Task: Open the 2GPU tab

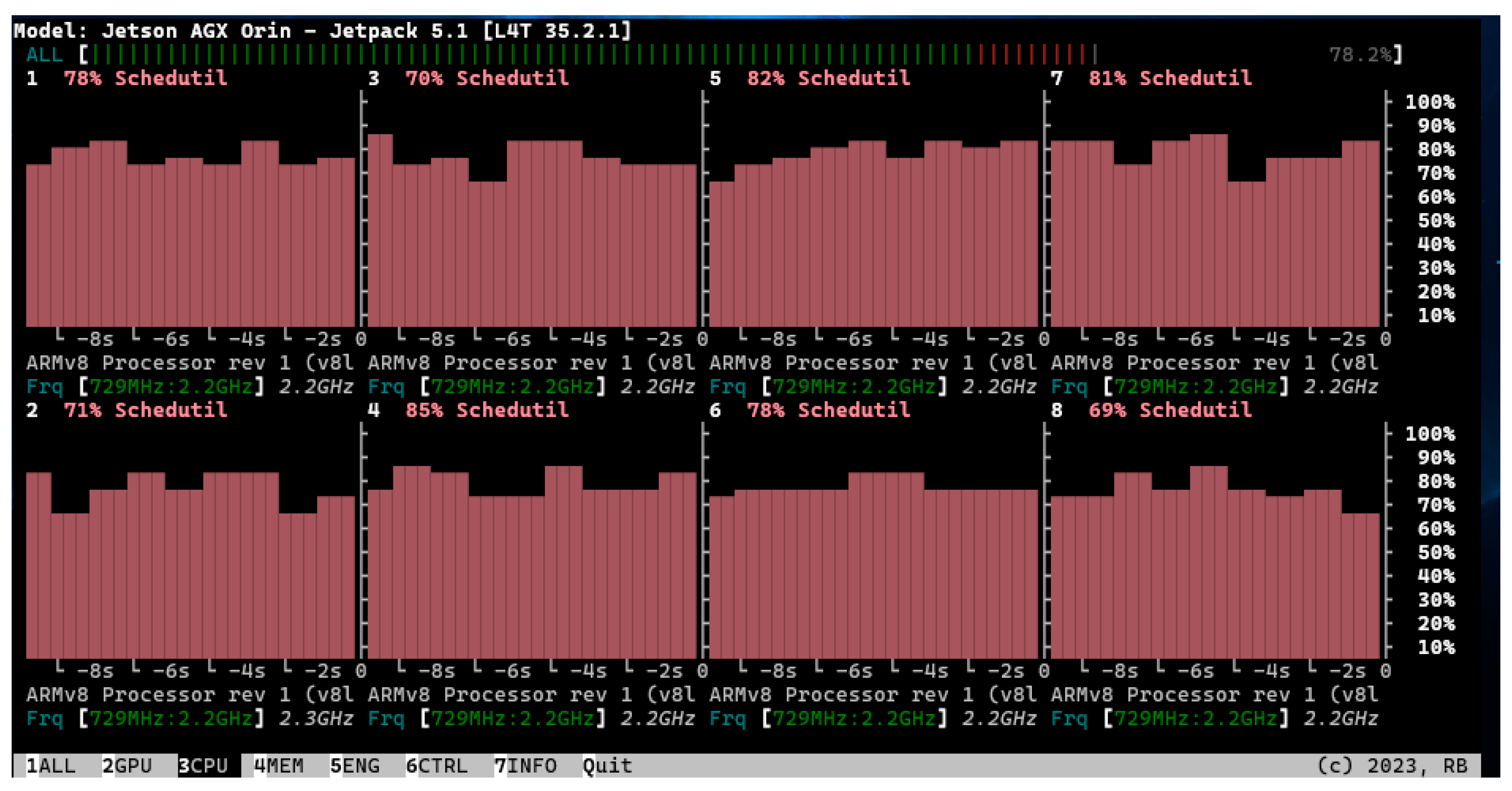Action: tap(127, 766)
